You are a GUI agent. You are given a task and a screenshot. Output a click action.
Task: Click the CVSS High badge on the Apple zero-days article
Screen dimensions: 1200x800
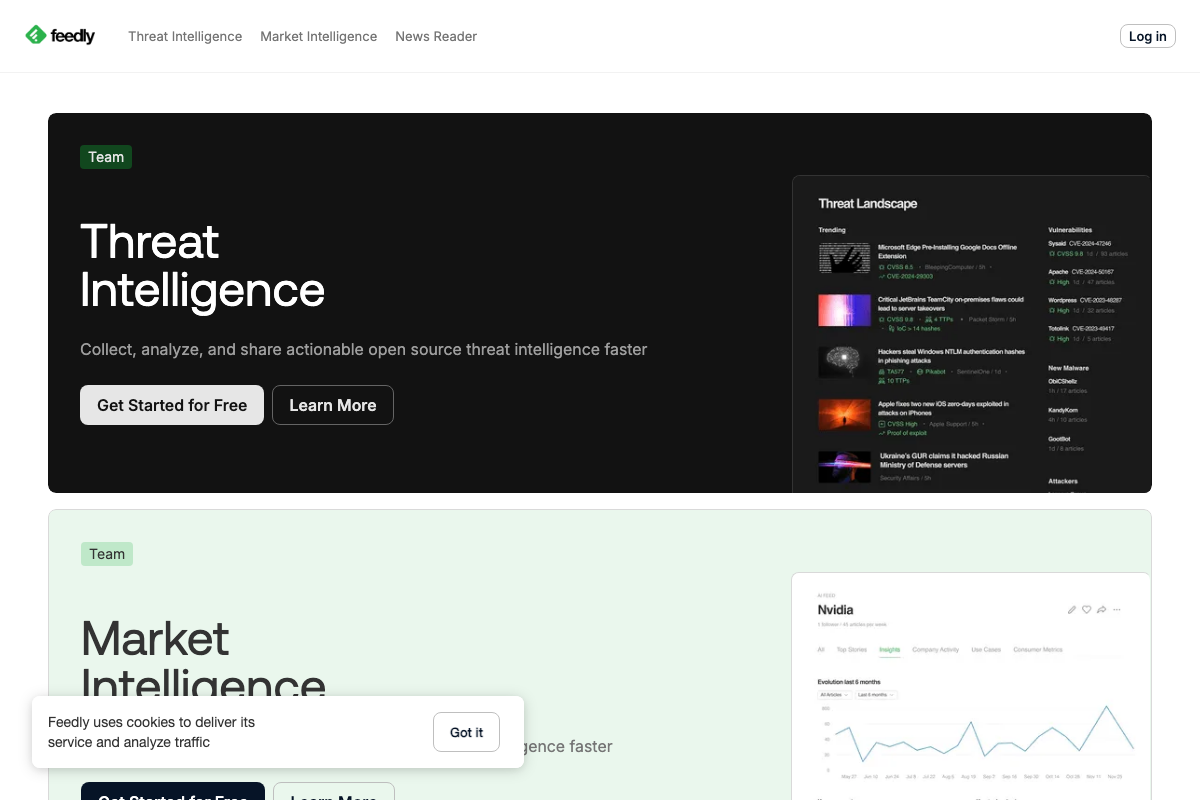coord(899,423)
